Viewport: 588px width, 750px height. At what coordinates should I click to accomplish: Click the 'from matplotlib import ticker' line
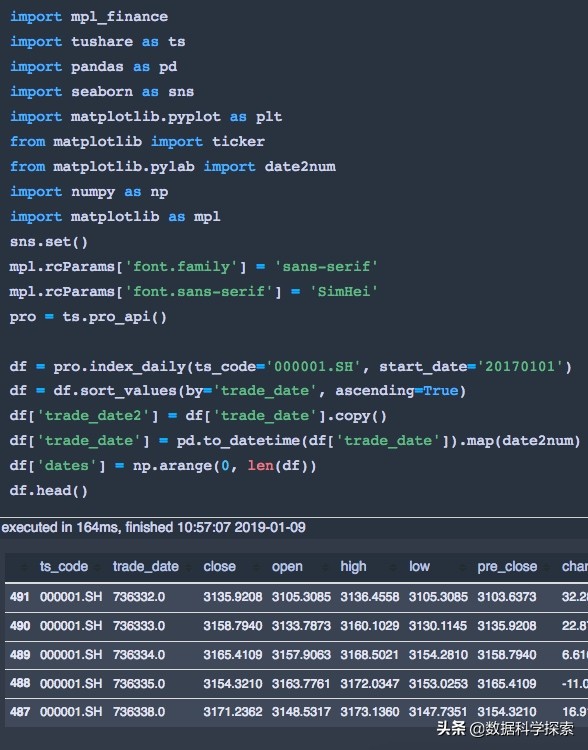click(x=137, y=142)
